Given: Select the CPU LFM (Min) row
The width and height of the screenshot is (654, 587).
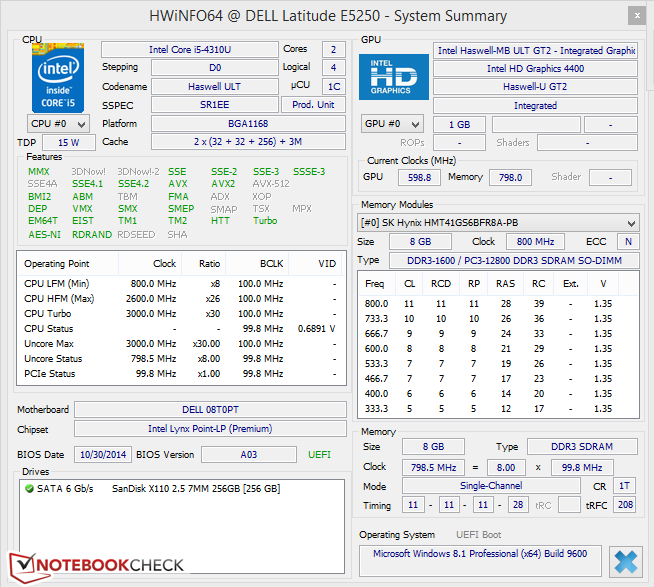Looking at the screenshot, I should 181,284.
